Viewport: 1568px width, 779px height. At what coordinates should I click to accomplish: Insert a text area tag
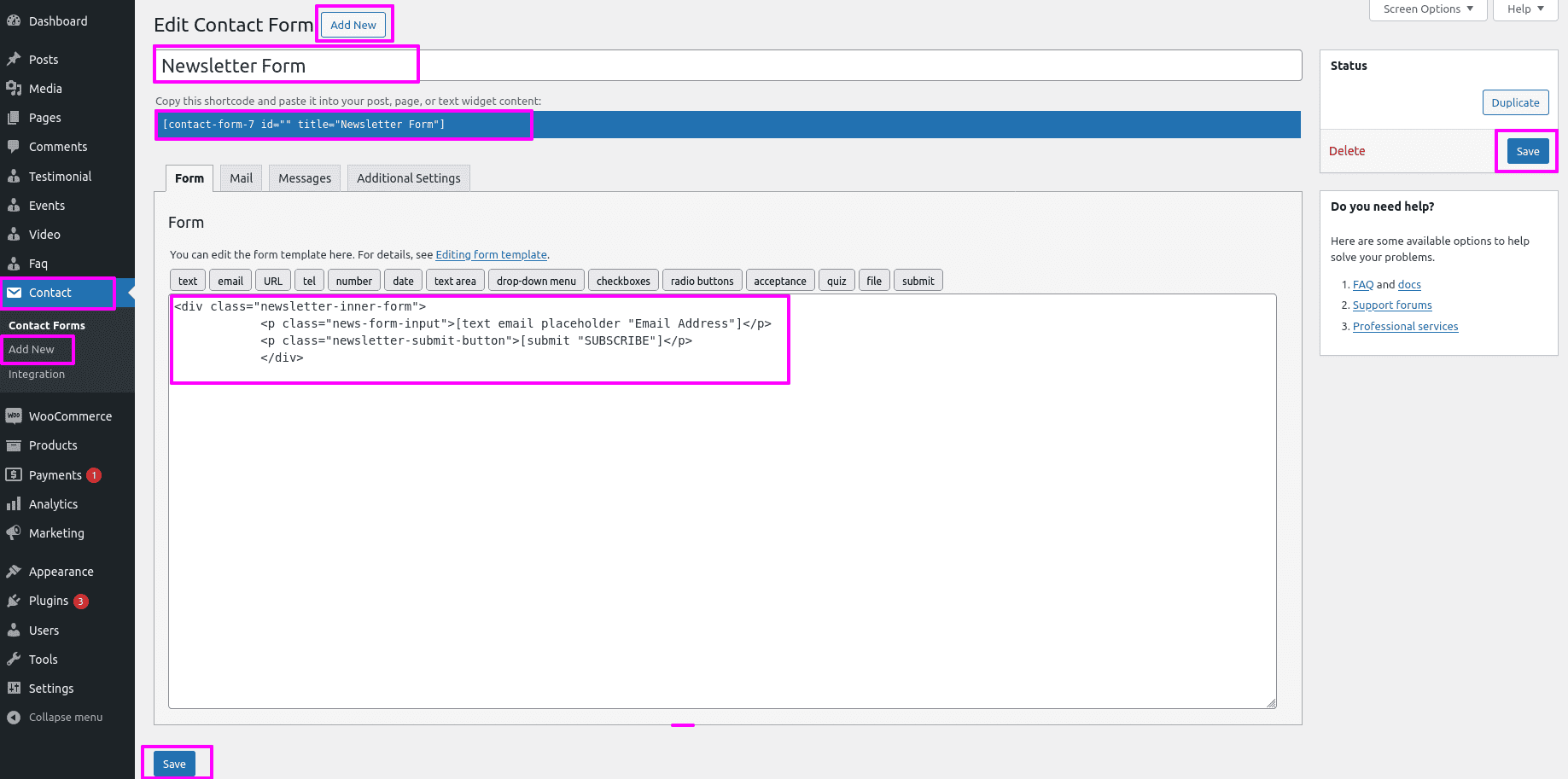[455, 281]
